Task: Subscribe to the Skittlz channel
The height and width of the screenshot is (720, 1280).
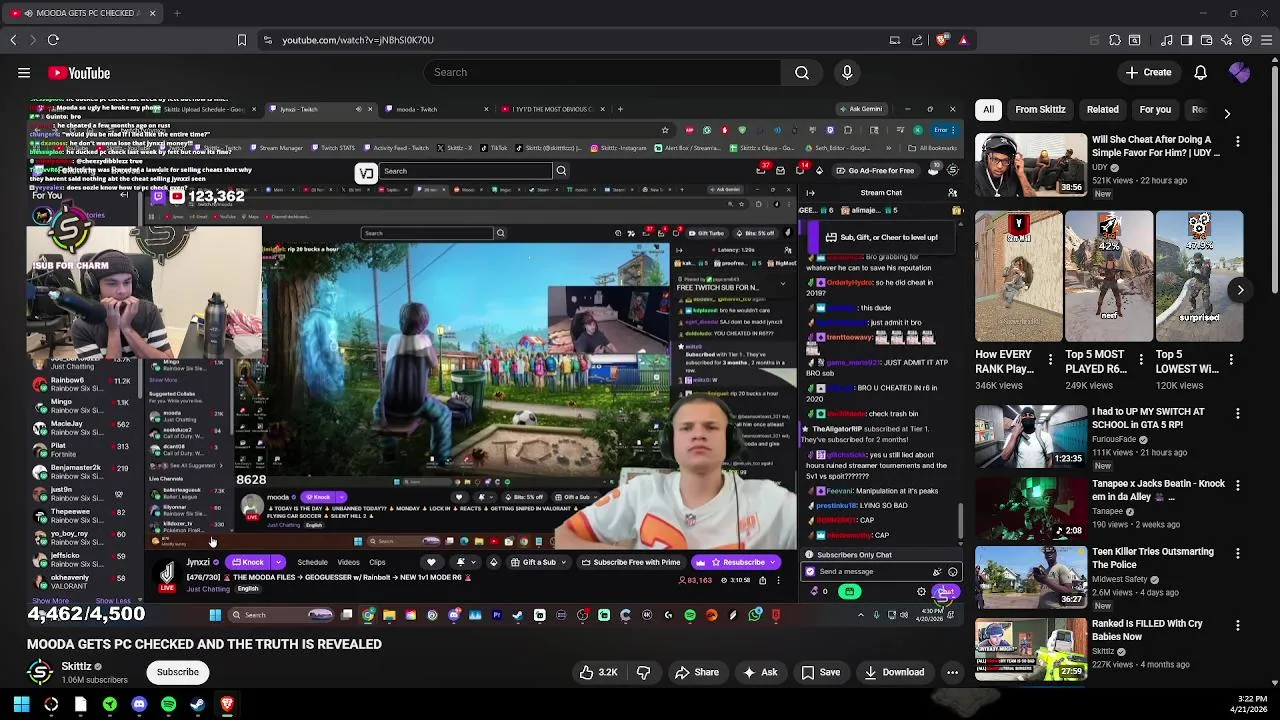Action: 177,672
